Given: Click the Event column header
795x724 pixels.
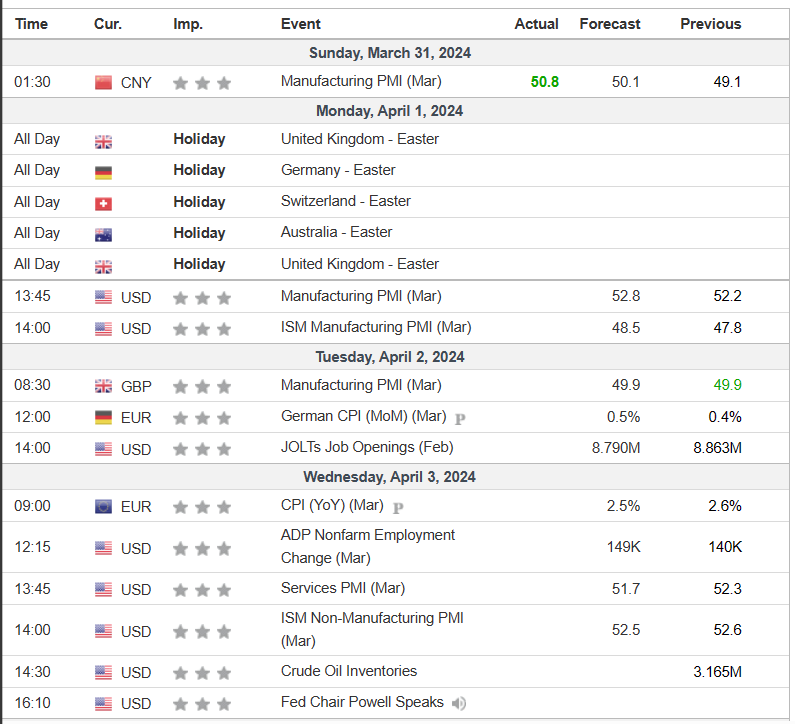Looking at the screenshot, I should point(301,24).
